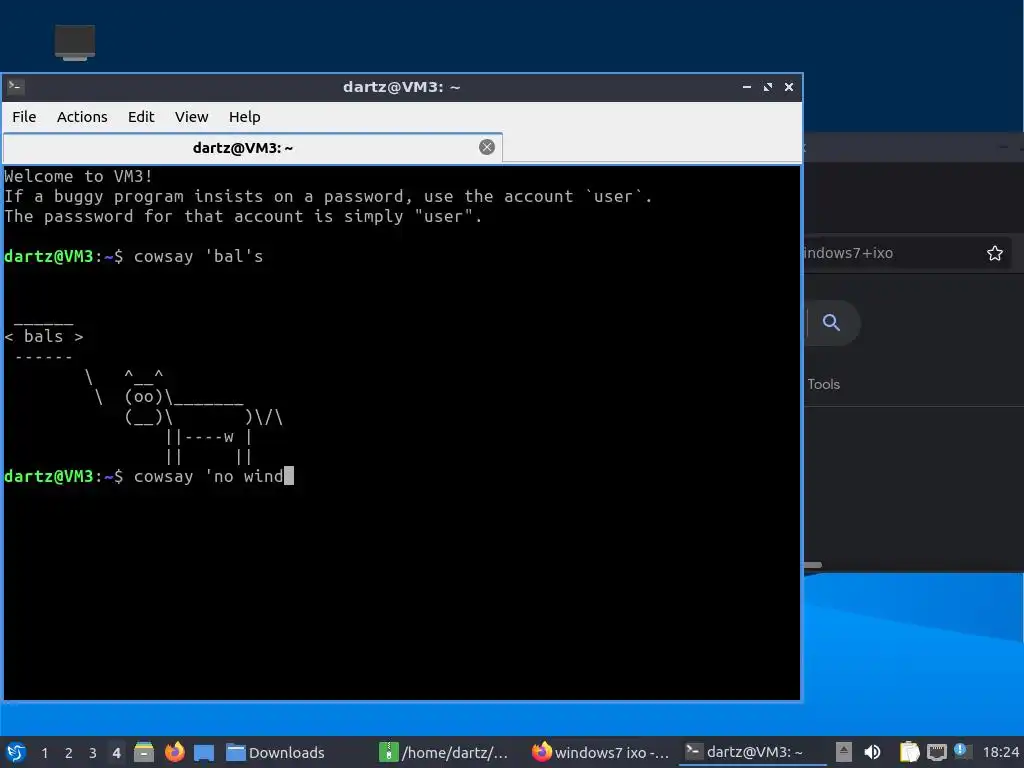Image resolution: width=1024 pixels, height=768 pixels.
Task: Click the first prompt command cowsay 'bal's
Action: click(198, 256)
